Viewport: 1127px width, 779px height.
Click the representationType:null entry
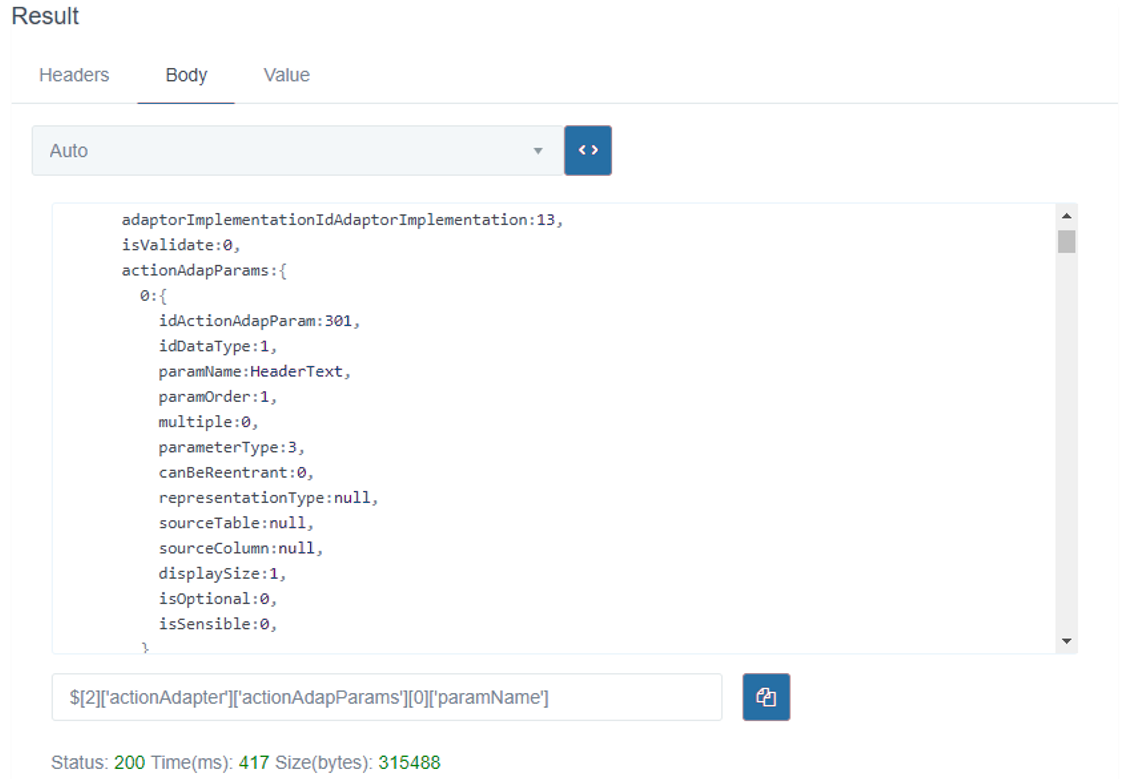[x=268, y=497]
